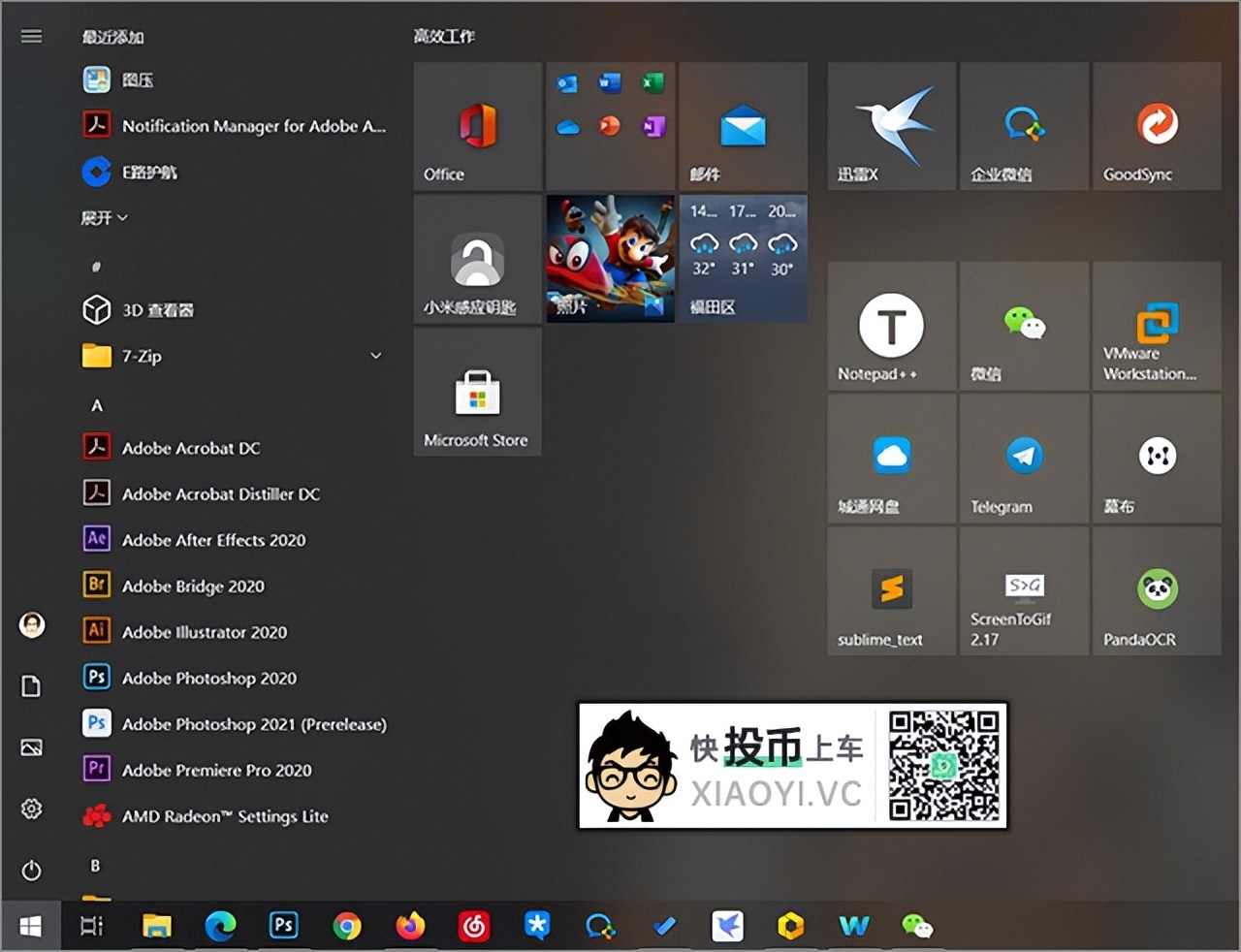The height and width of the screenshot is (952, 1241).
Task: Launch the sublime_text tile
Action: click(x=891, y=592)
